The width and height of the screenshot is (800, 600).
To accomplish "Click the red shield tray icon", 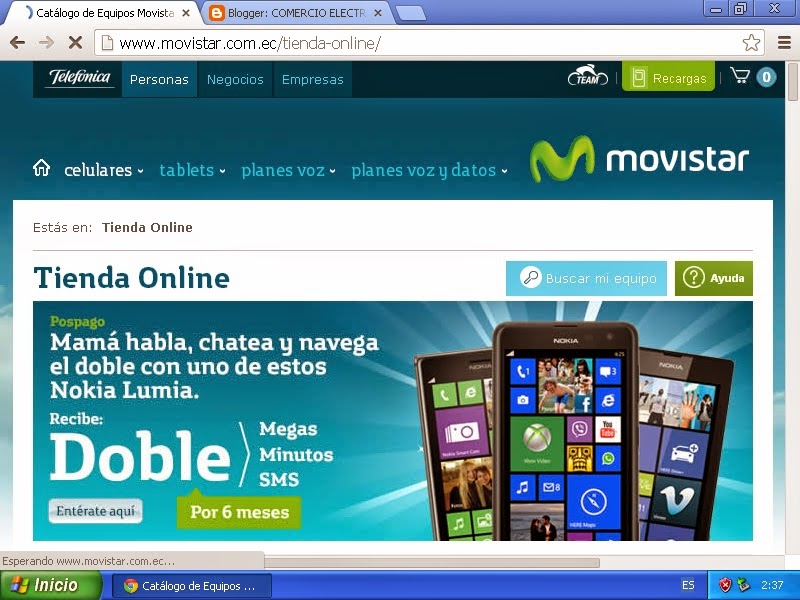I will click(724, 585).
